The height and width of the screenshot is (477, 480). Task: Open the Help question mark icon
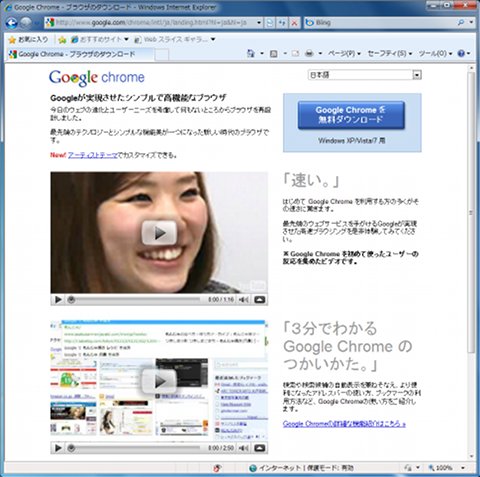click(461, 53)
